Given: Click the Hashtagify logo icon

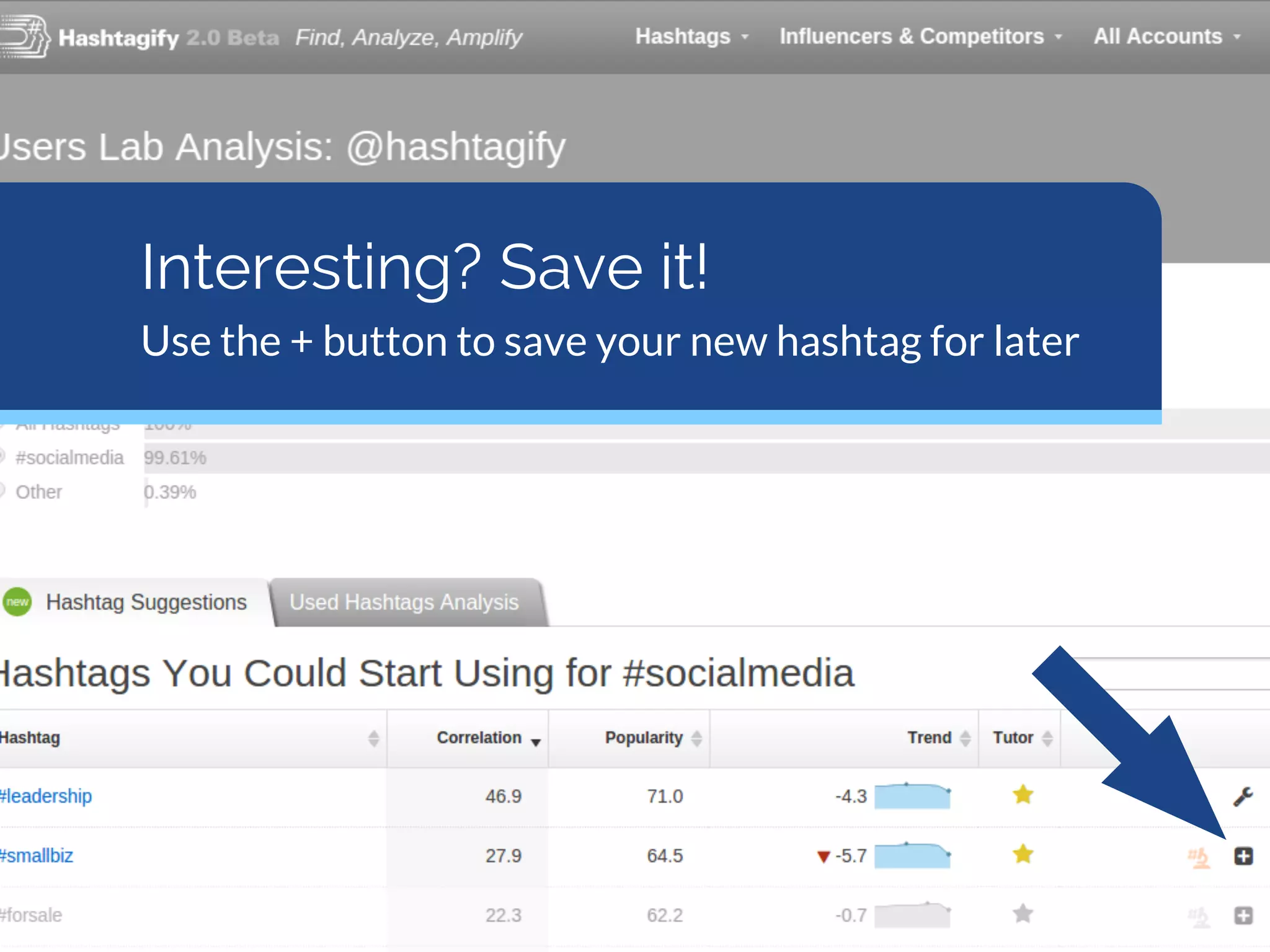Looking at the screenshot, I should point(25,37).
